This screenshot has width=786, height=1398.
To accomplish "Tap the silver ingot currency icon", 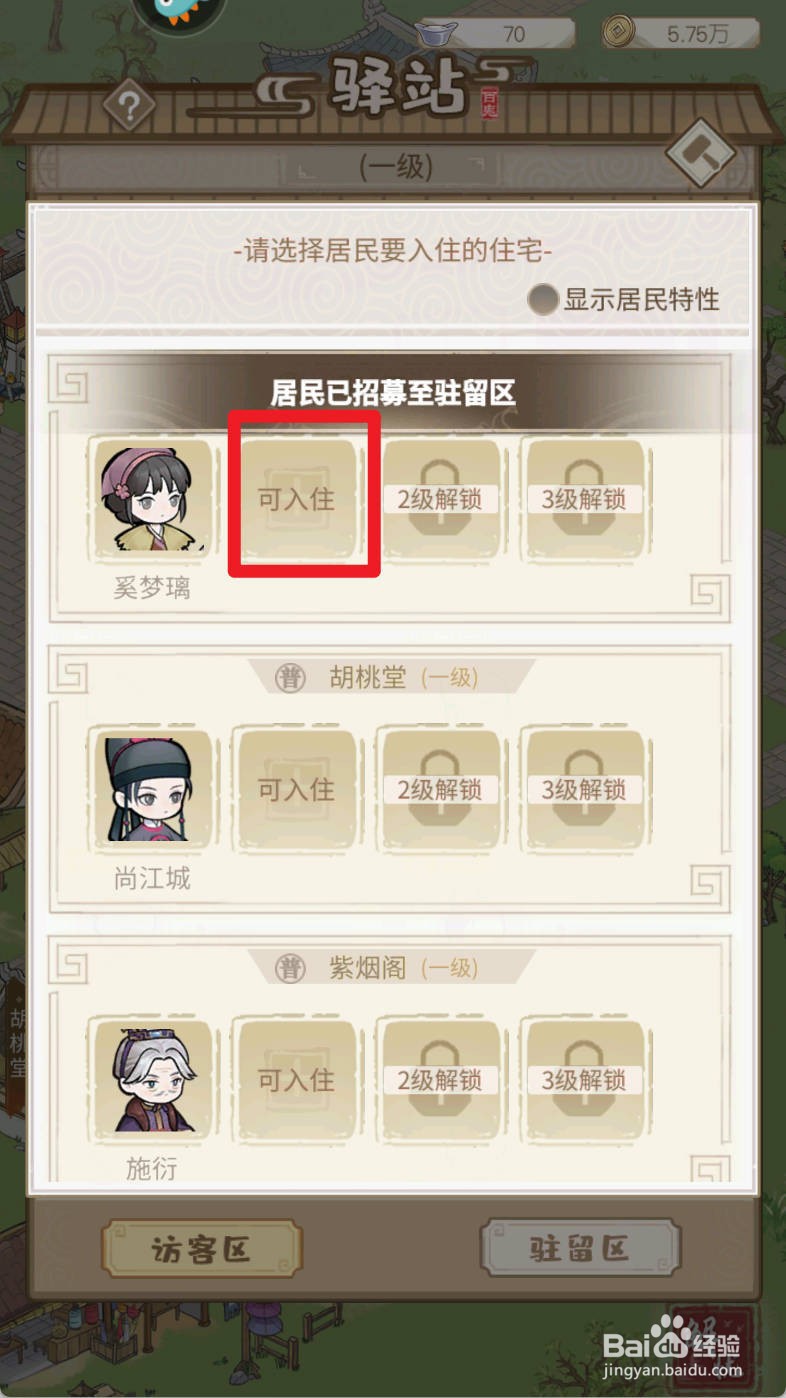I will pyautogui.click(x=436, y=33).
